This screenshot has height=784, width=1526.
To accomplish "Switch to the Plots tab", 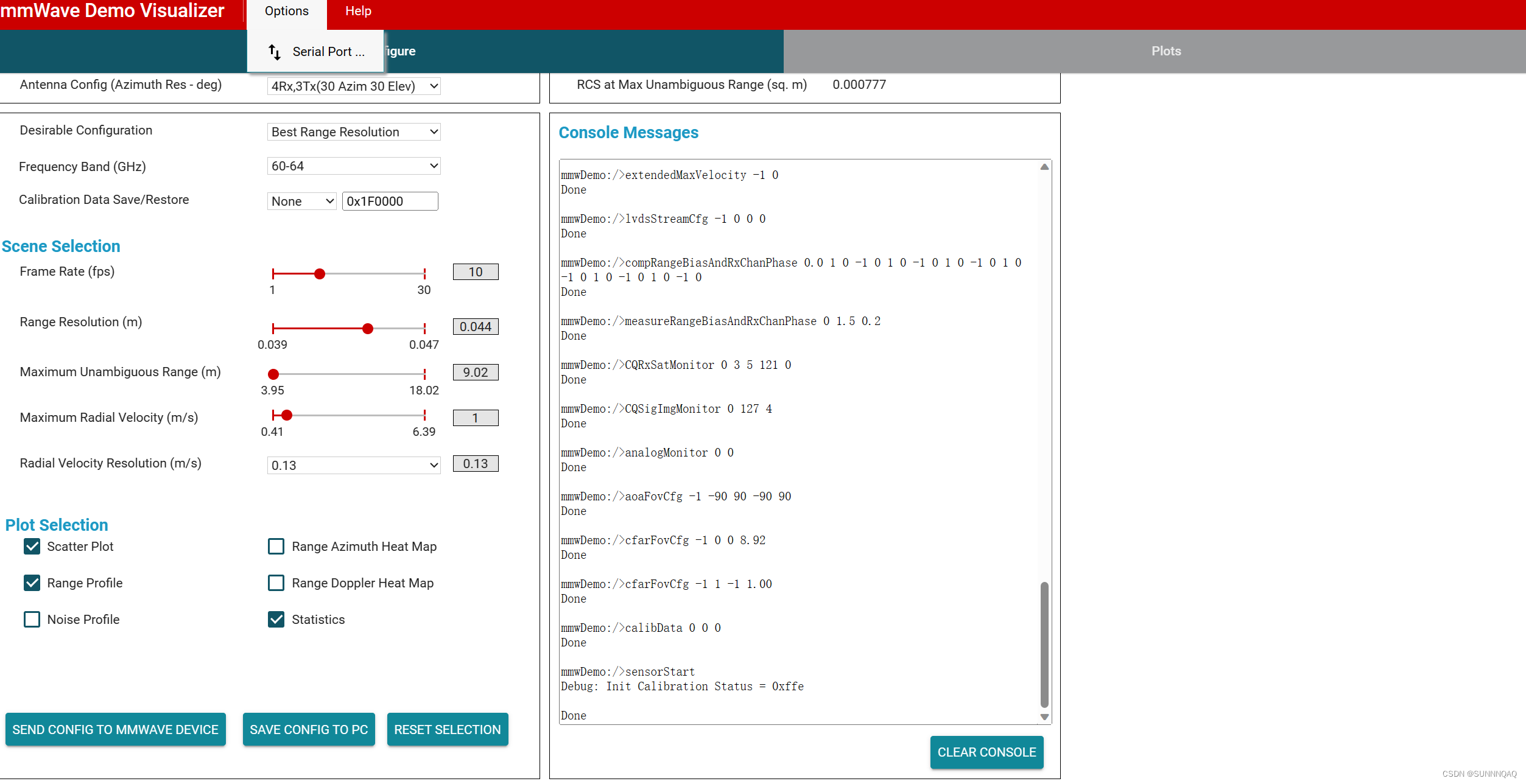I will point(1166,51).
